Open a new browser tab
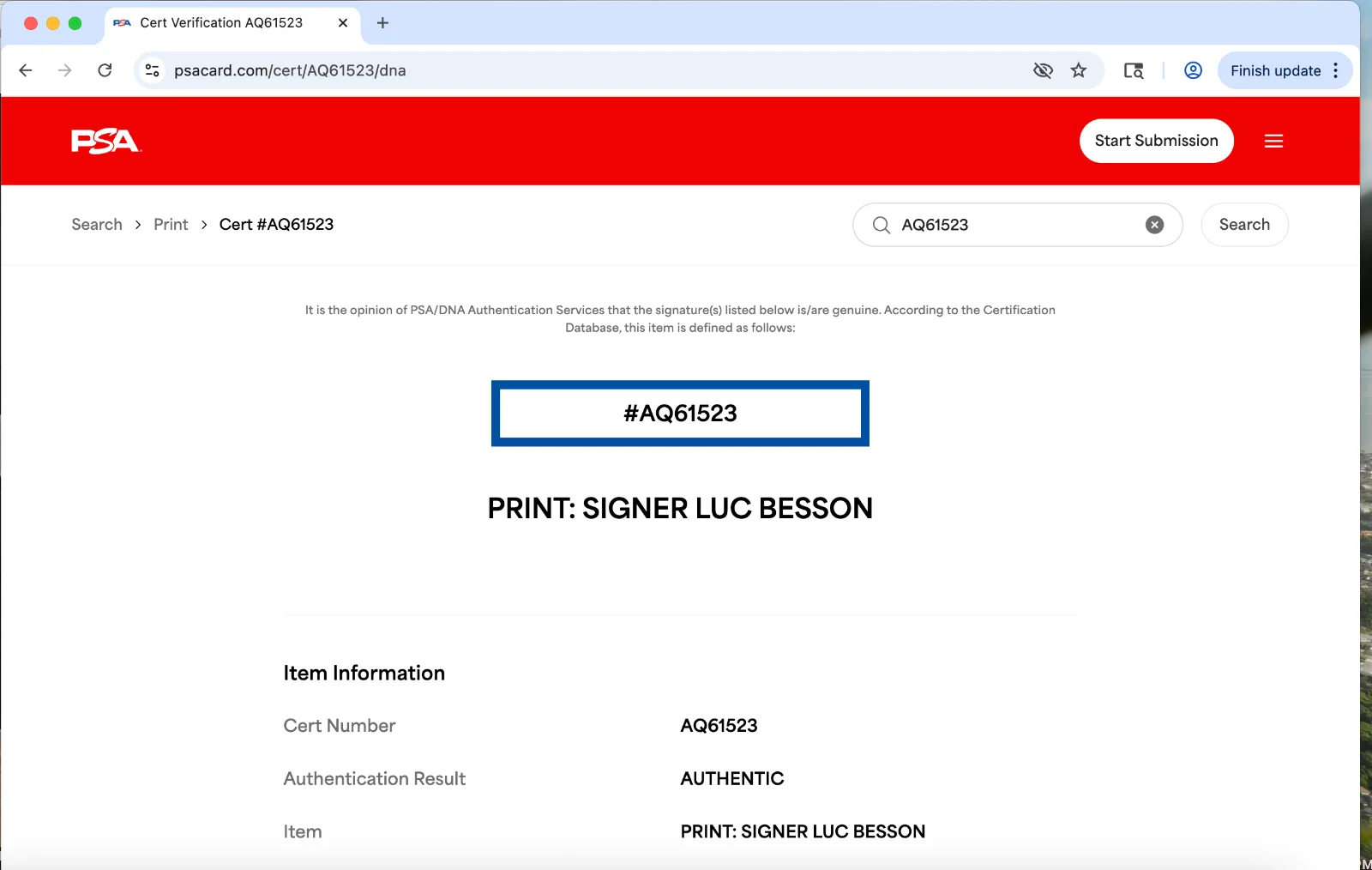 (382, 23)
